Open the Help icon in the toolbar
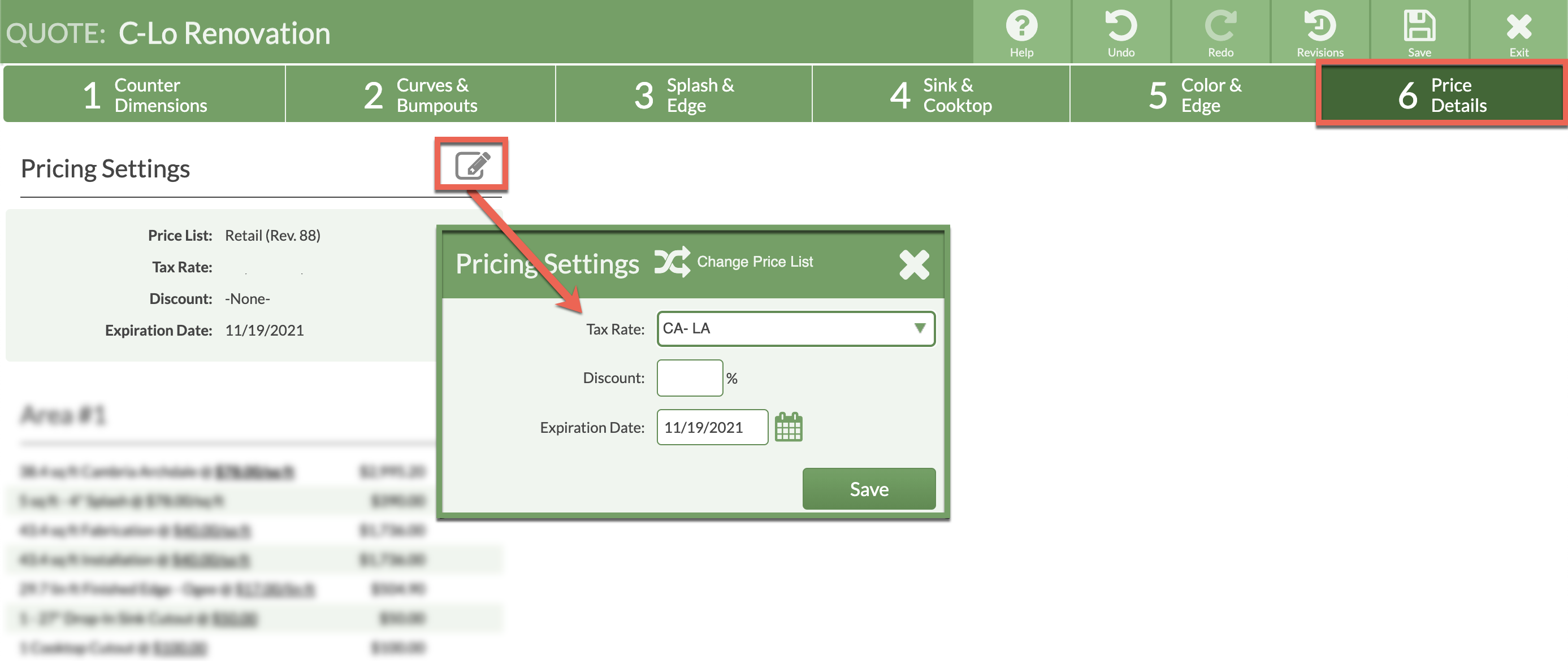This screenshot has height=669, width=1568. coord(1021,31)
